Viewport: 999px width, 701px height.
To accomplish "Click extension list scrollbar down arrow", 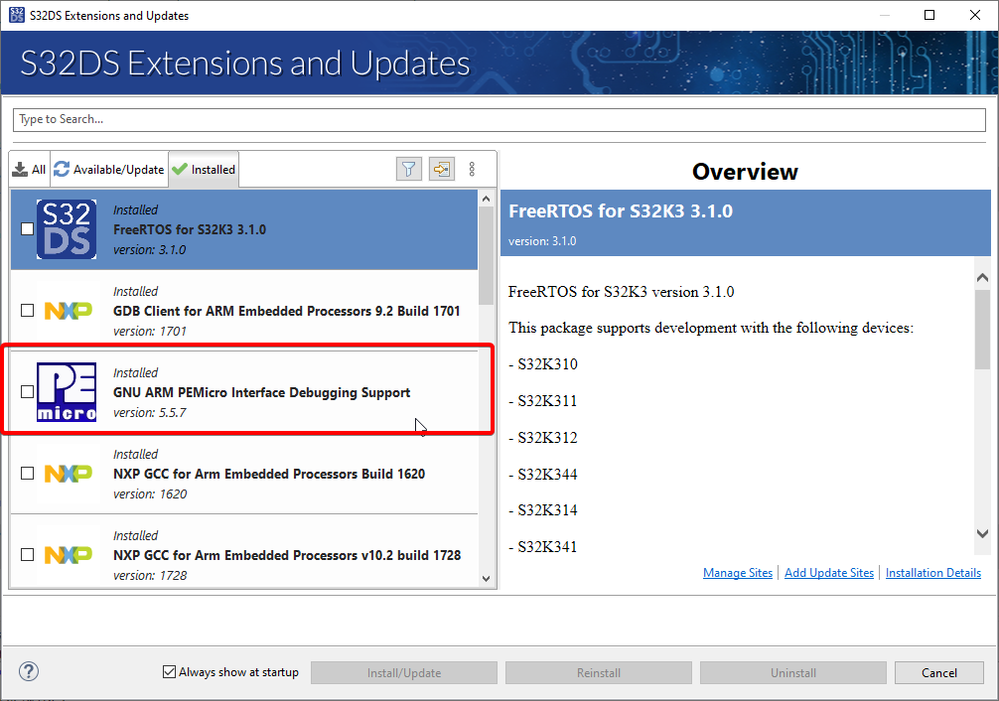I will tap(486, 579).
